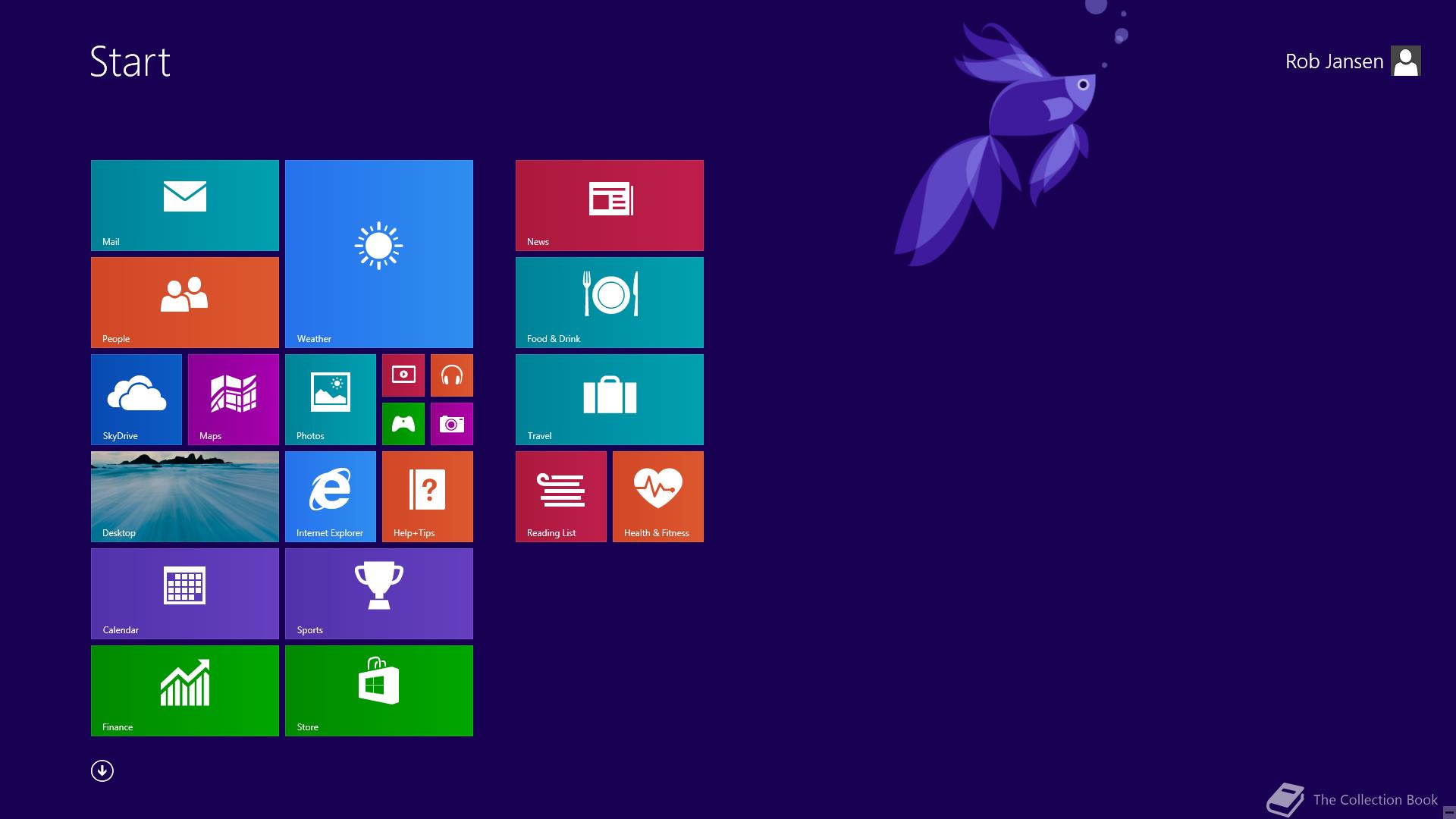Open the People tile
This screenshot has height=819, width=1456.
185,303
